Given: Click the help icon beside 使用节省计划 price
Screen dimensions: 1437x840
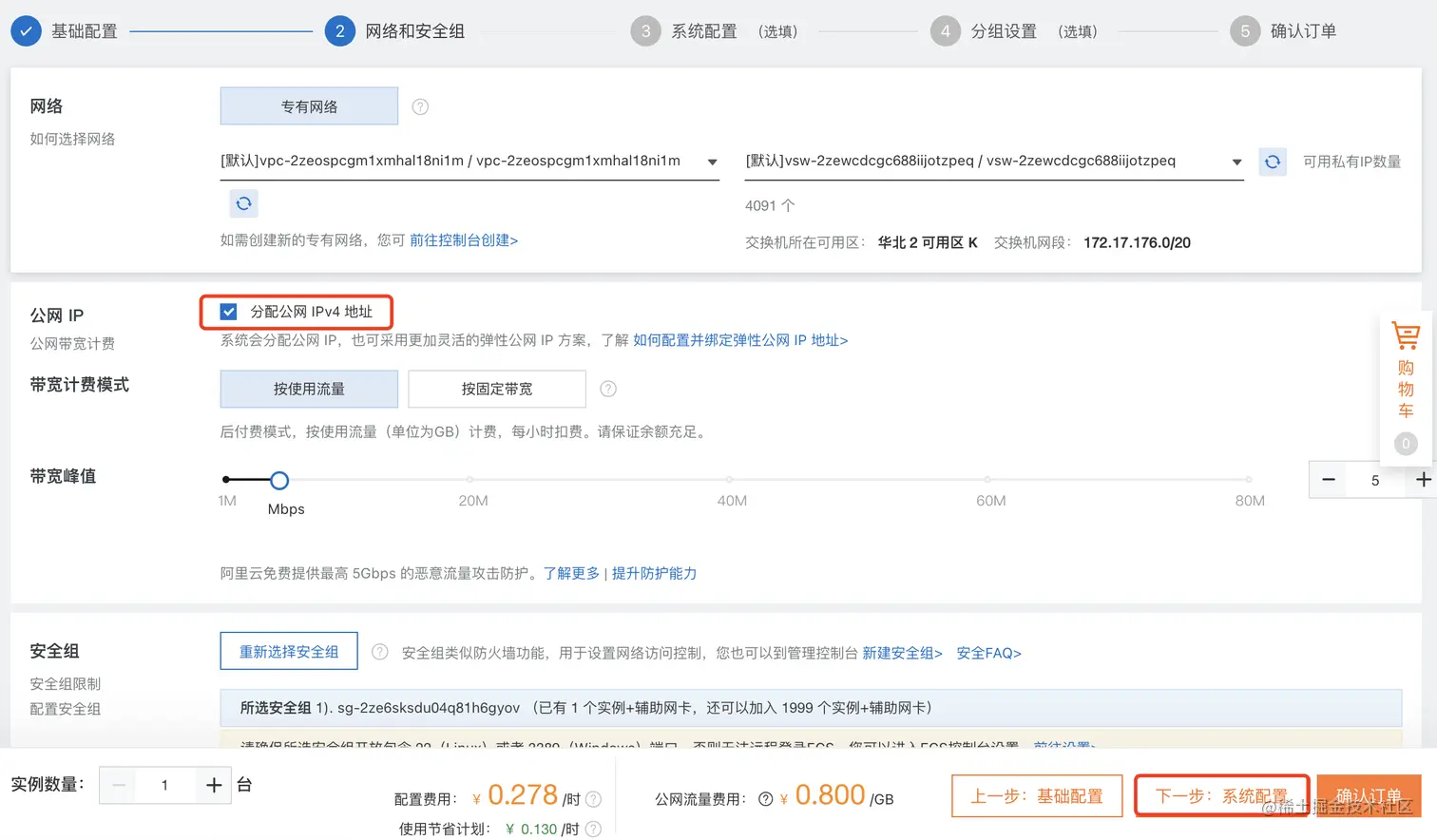Looking at the screenshot, I should pyautogui.click(x=593, y=829).
